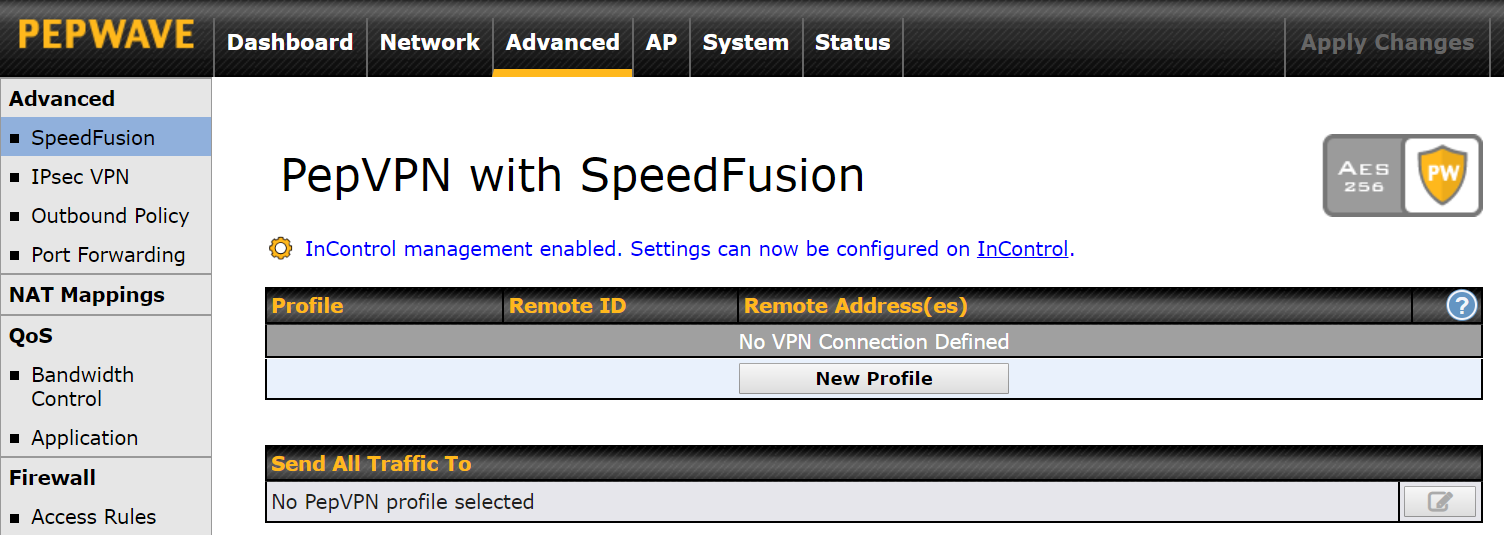Click the AES 256 PW shield badge
This screenshot has height=535, width=1504.
pos(1402,176)
